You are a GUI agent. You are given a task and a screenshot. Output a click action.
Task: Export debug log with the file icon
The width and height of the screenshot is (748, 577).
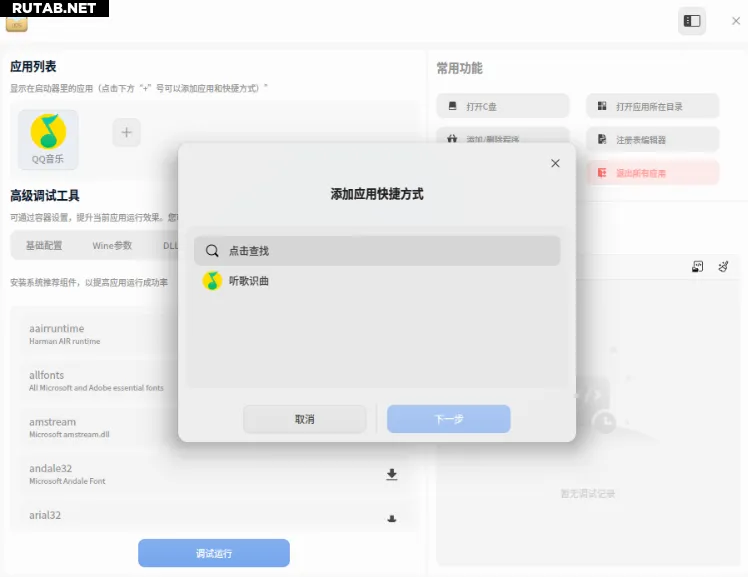coord(697,267)
